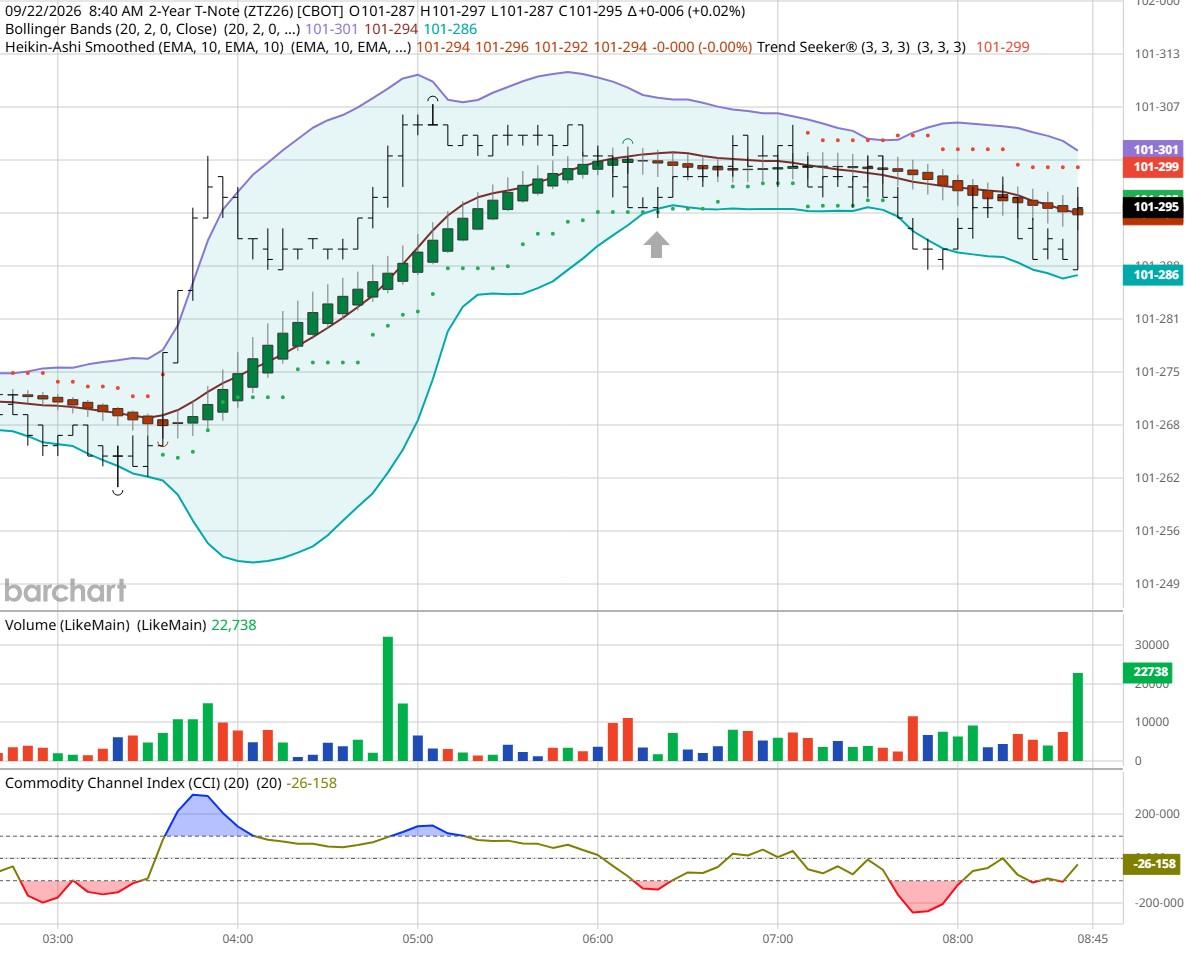Click the 09/22/2026 date in the header
Viewport: 1188px width, 953px height.
click(42, 11)
